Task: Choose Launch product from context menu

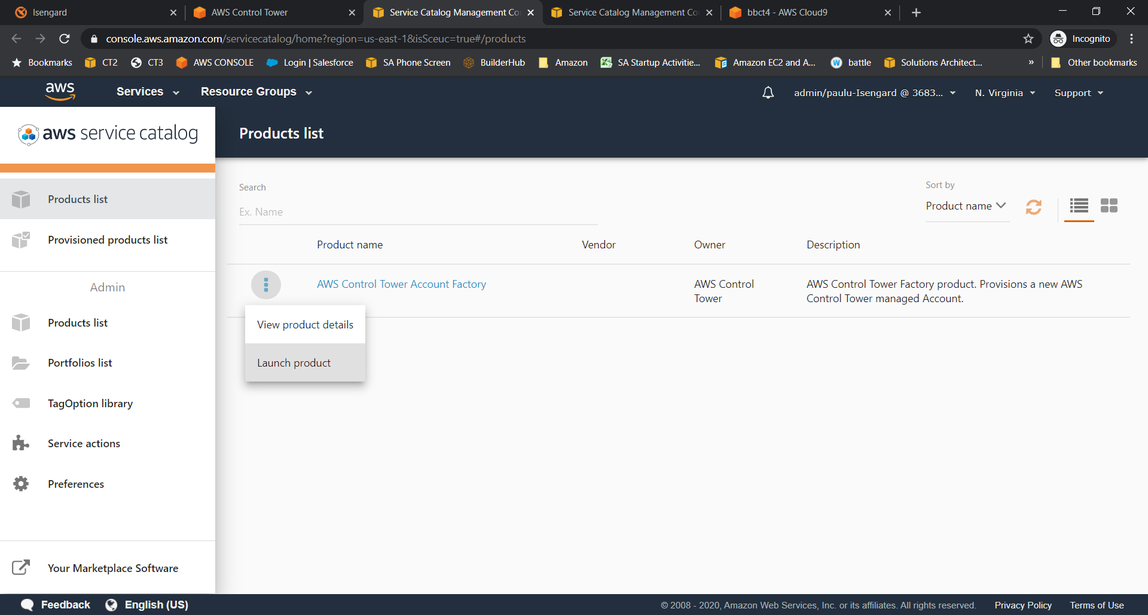Action: coord(305,363)
